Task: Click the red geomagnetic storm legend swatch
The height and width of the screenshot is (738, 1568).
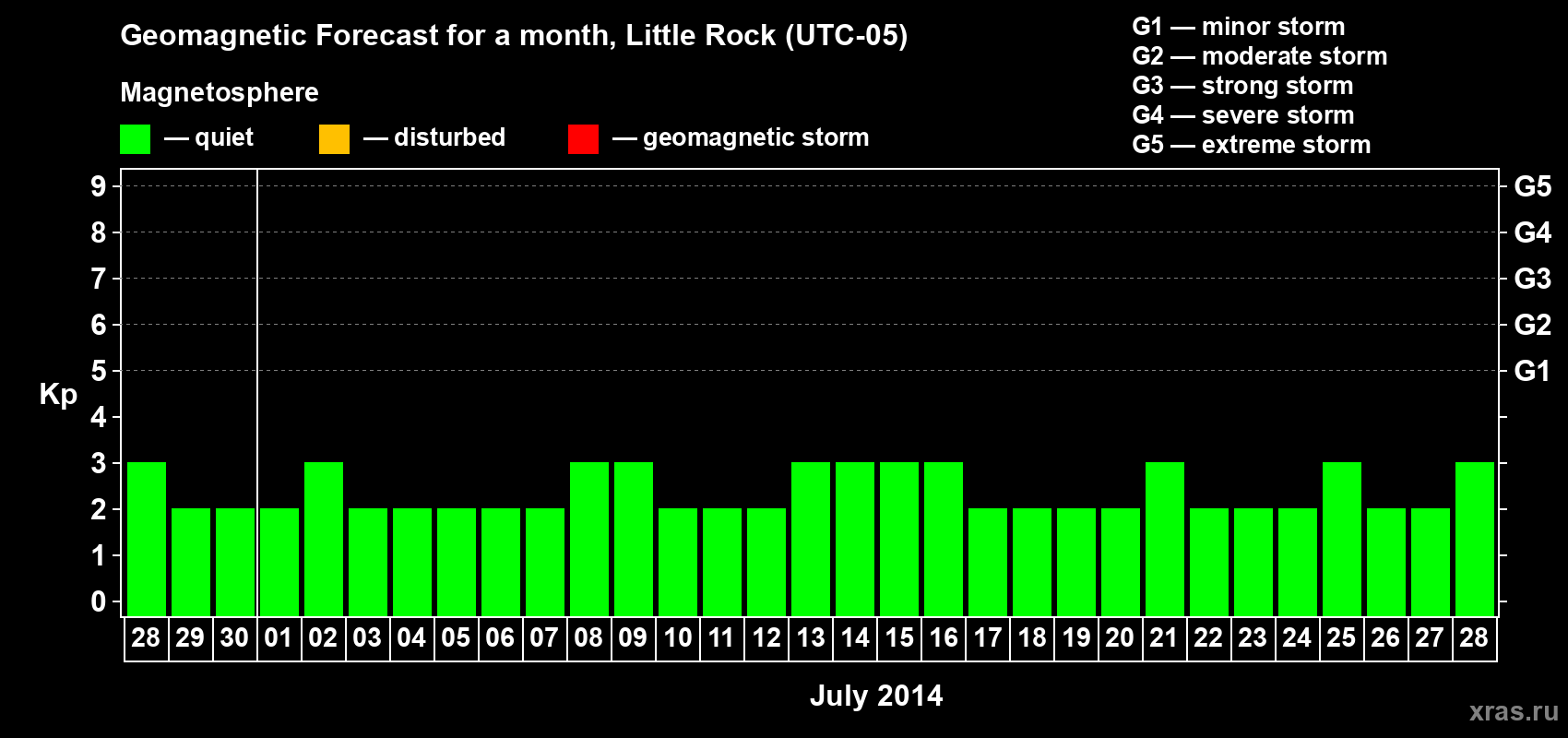Action: point(583,139)
